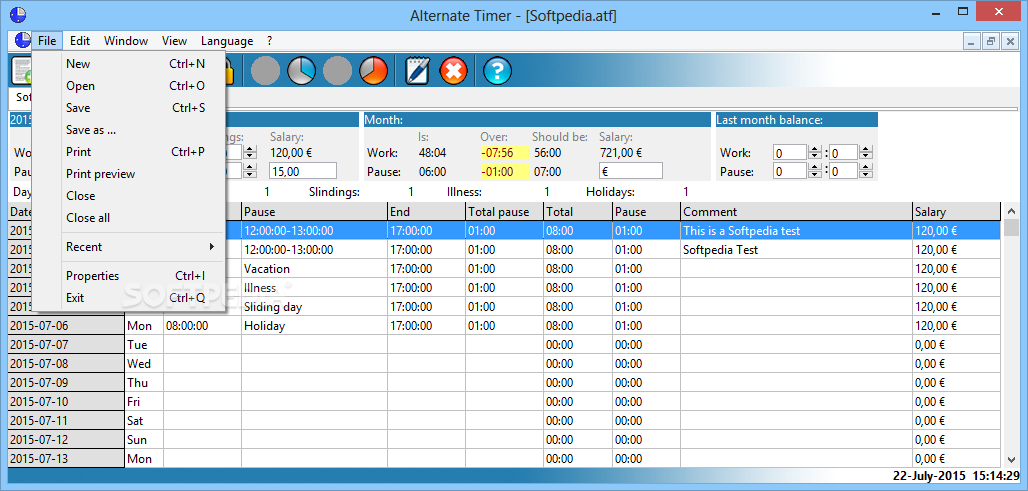
Task: Click the Salary column header
Action: tap(956, 212)
